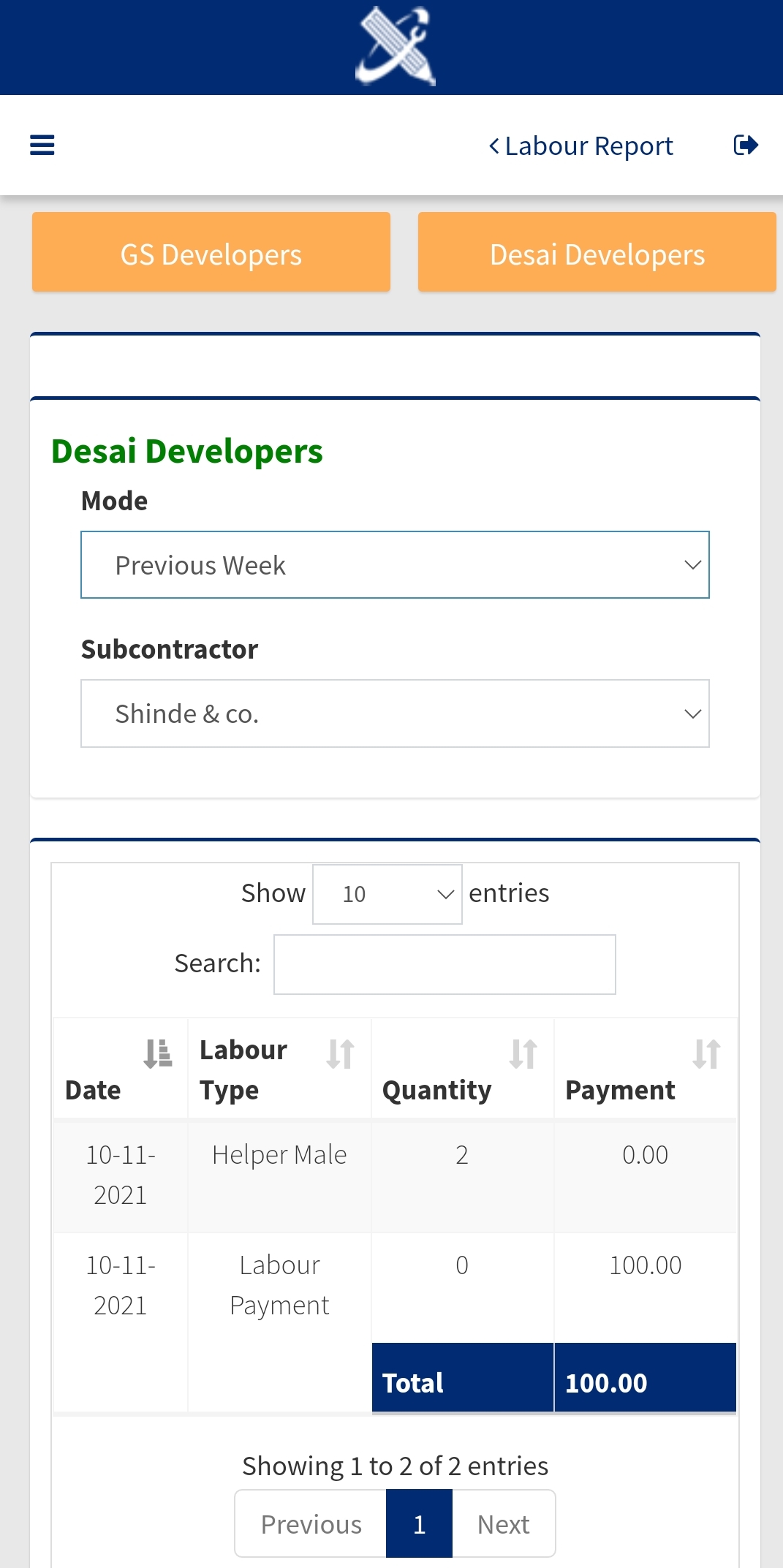This screenshot has height=1568, width=783.
Task: Select page 1 in pagination
Action: point(419,1524)
